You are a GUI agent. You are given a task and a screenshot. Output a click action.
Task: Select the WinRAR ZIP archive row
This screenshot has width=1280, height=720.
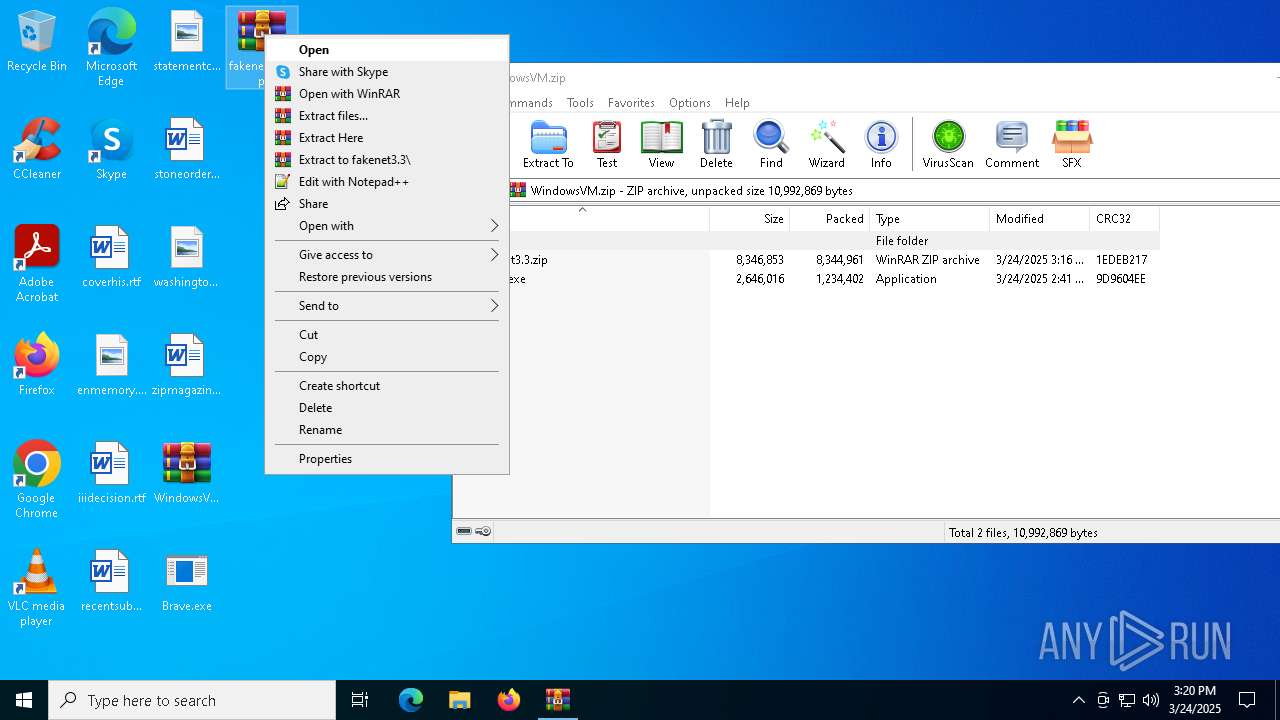[835, 260]
